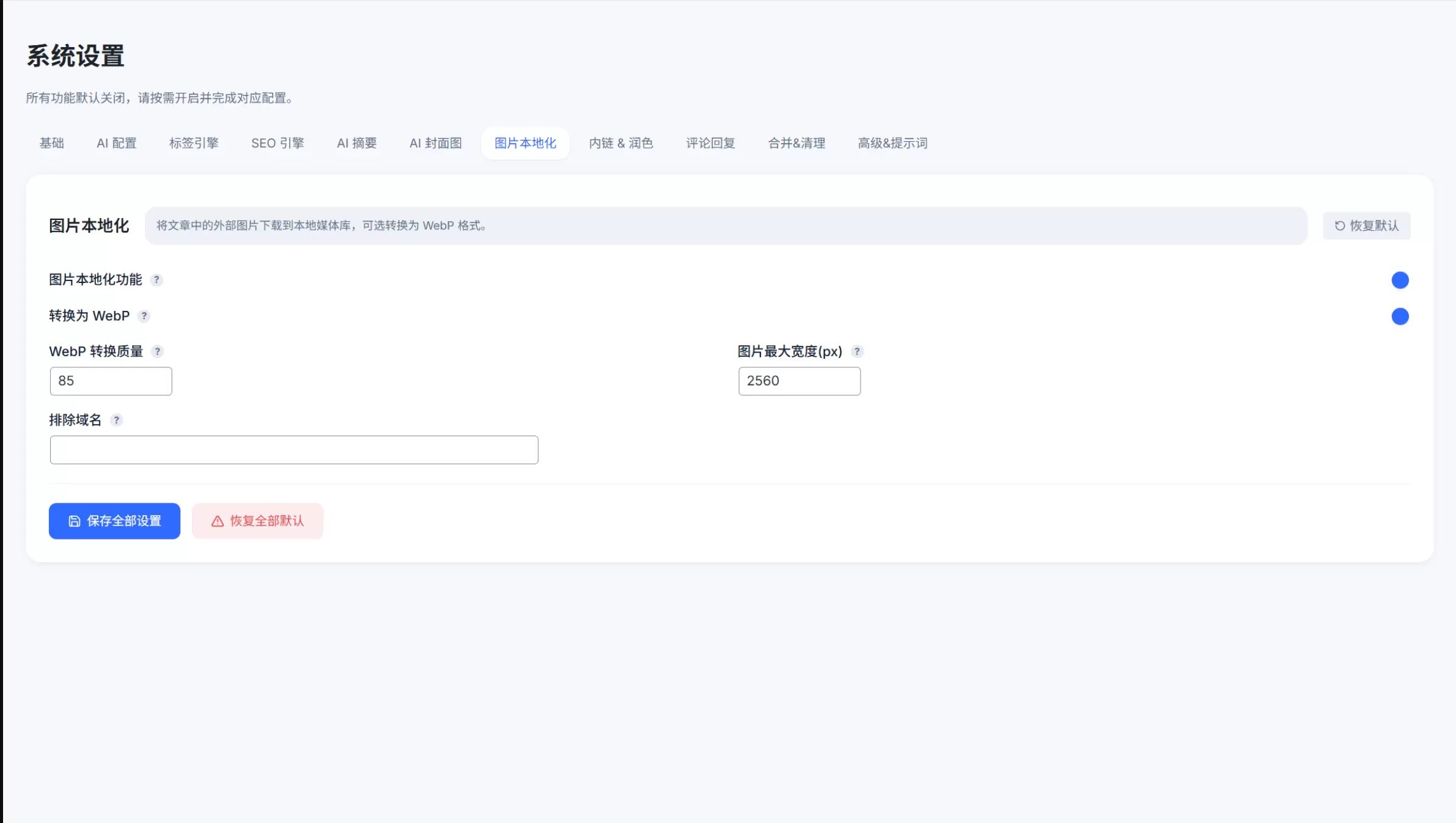Image resolution: width=1456 pixels, height=823 pixels.
Task: Switch to the 基础 tab
Action: (51, 143)
